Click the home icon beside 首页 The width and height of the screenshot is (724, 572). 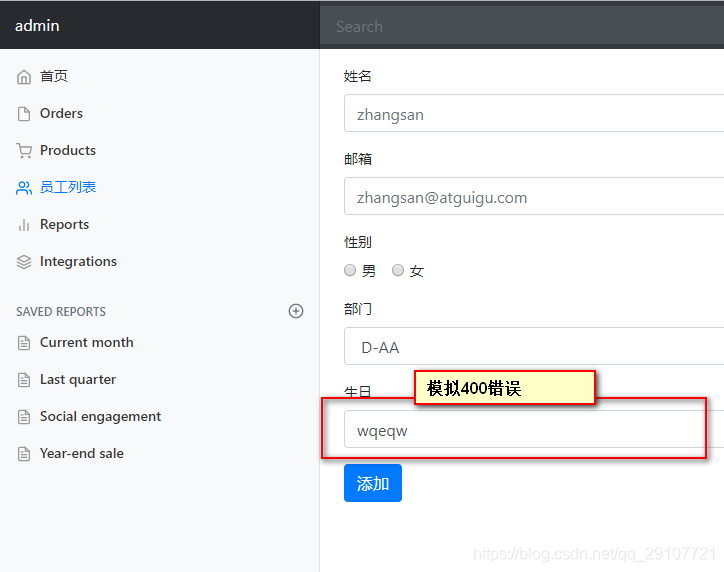click(x=24, y=77)
